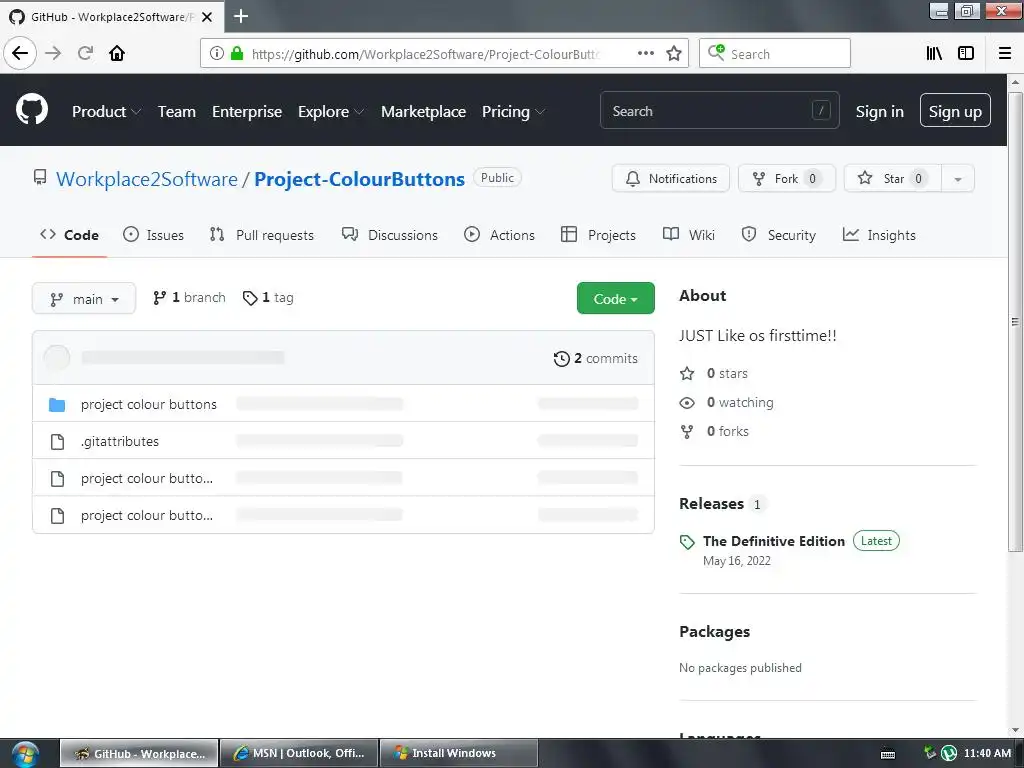The image size is (1024, 768).
Task: Open the Releases heading link
Action: click(x=711, y=504)
